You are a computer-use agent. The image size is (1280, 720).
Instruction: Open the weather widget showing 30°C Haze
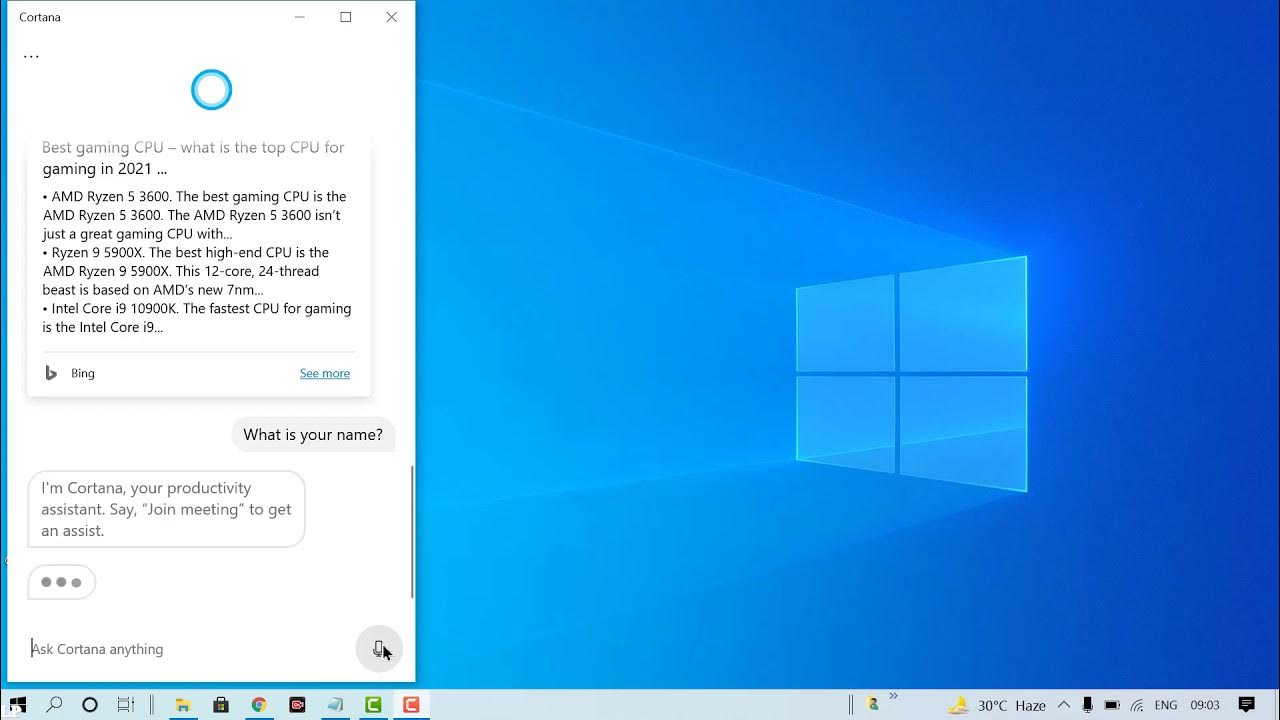pos(997,705)
